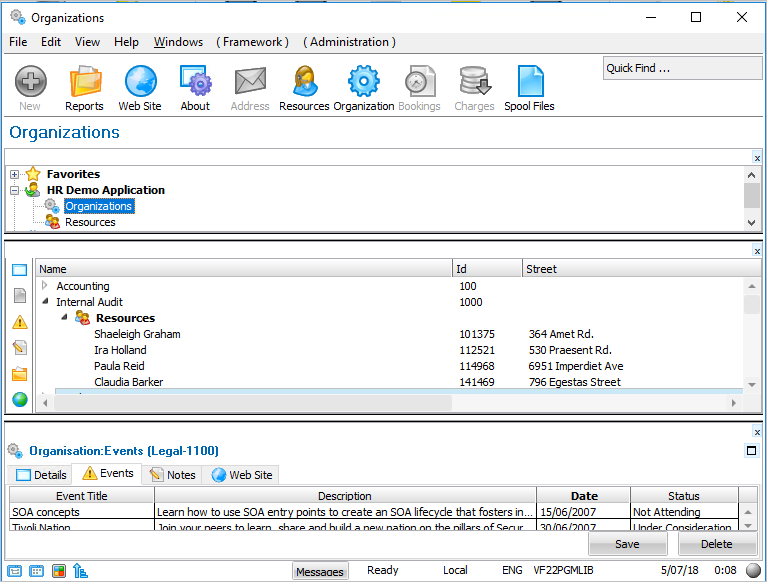Expand the Accounting row in the list
Viewport: 767px width, 582px height.
[44, 286]
